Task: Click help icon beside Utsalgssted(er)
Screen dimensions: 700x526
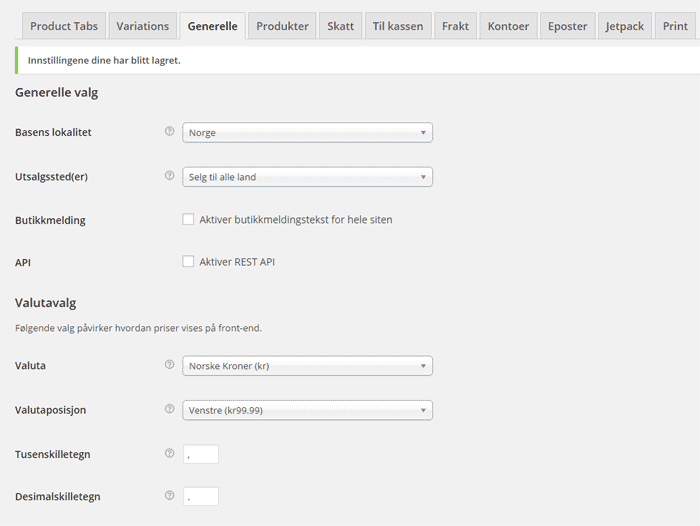Action: pyautogui.click(x=169, y=176)
